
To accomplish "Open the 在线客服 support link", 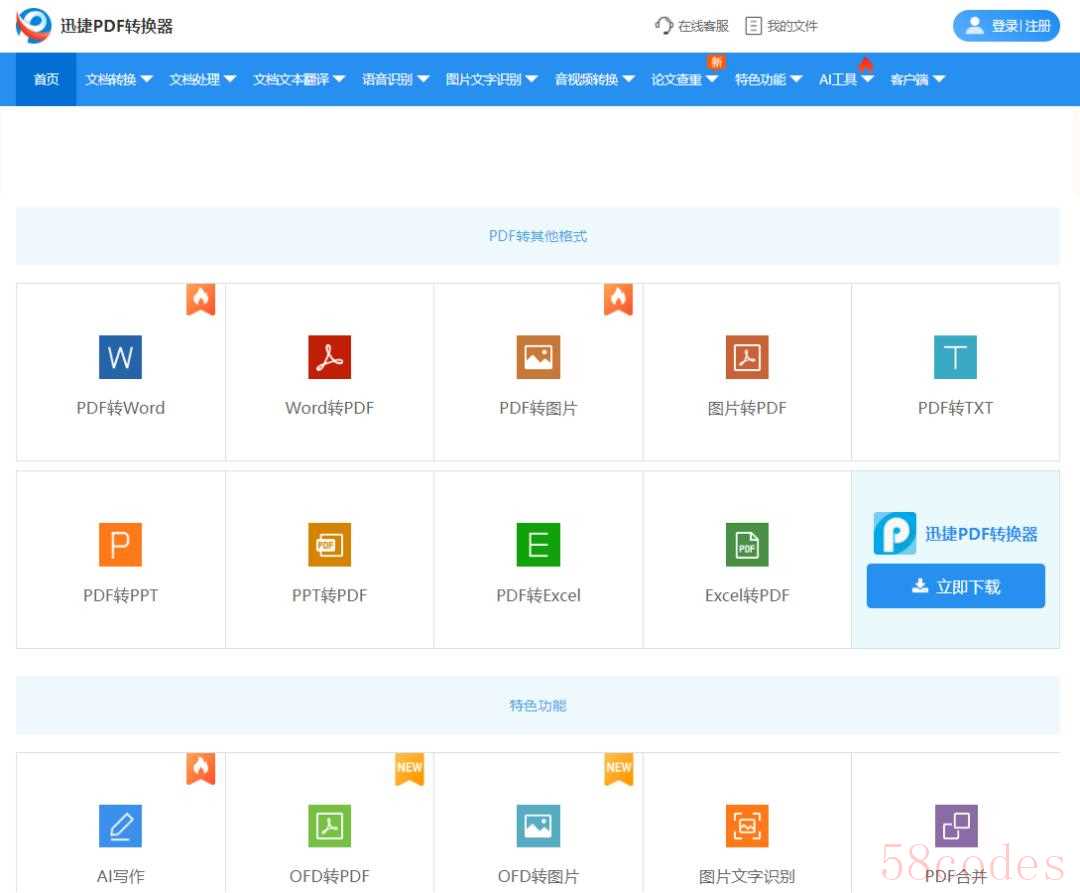I will pyautogui.click(x=692, y=26).
